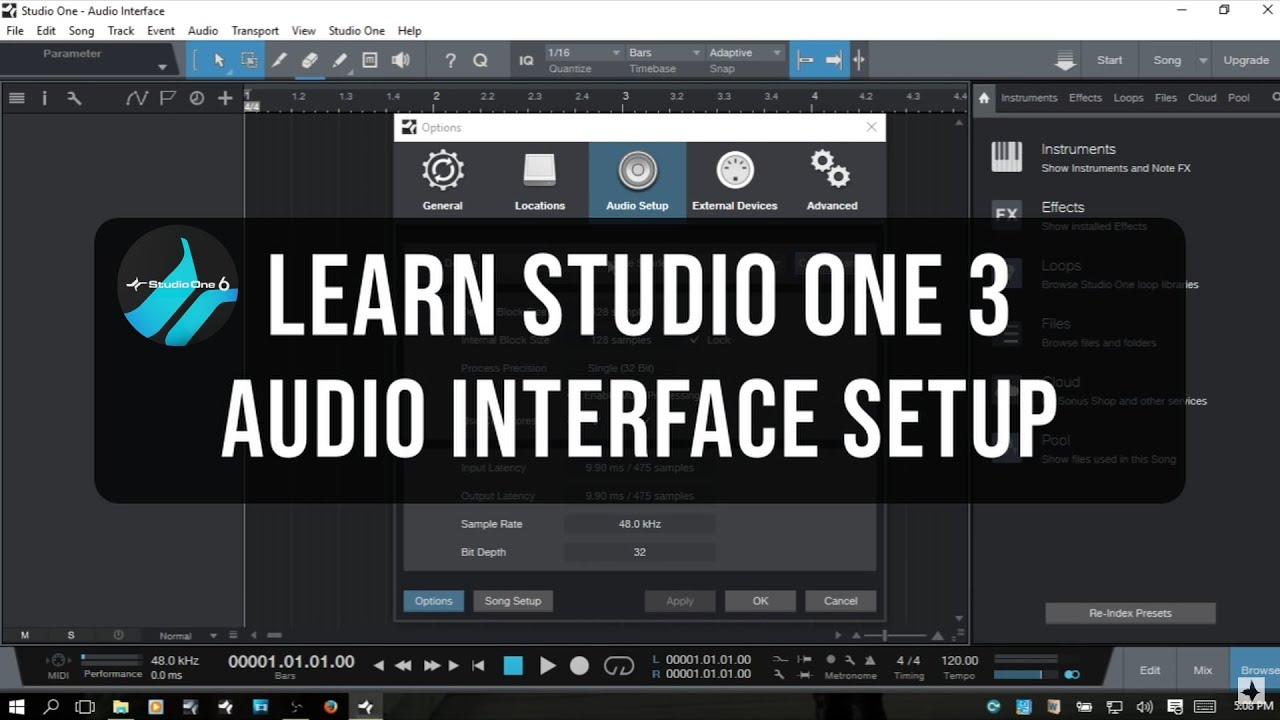Open Locations settings in Options dialog
The width and height of the screenshot is (1280, 720).
click(x=540, y=180)
